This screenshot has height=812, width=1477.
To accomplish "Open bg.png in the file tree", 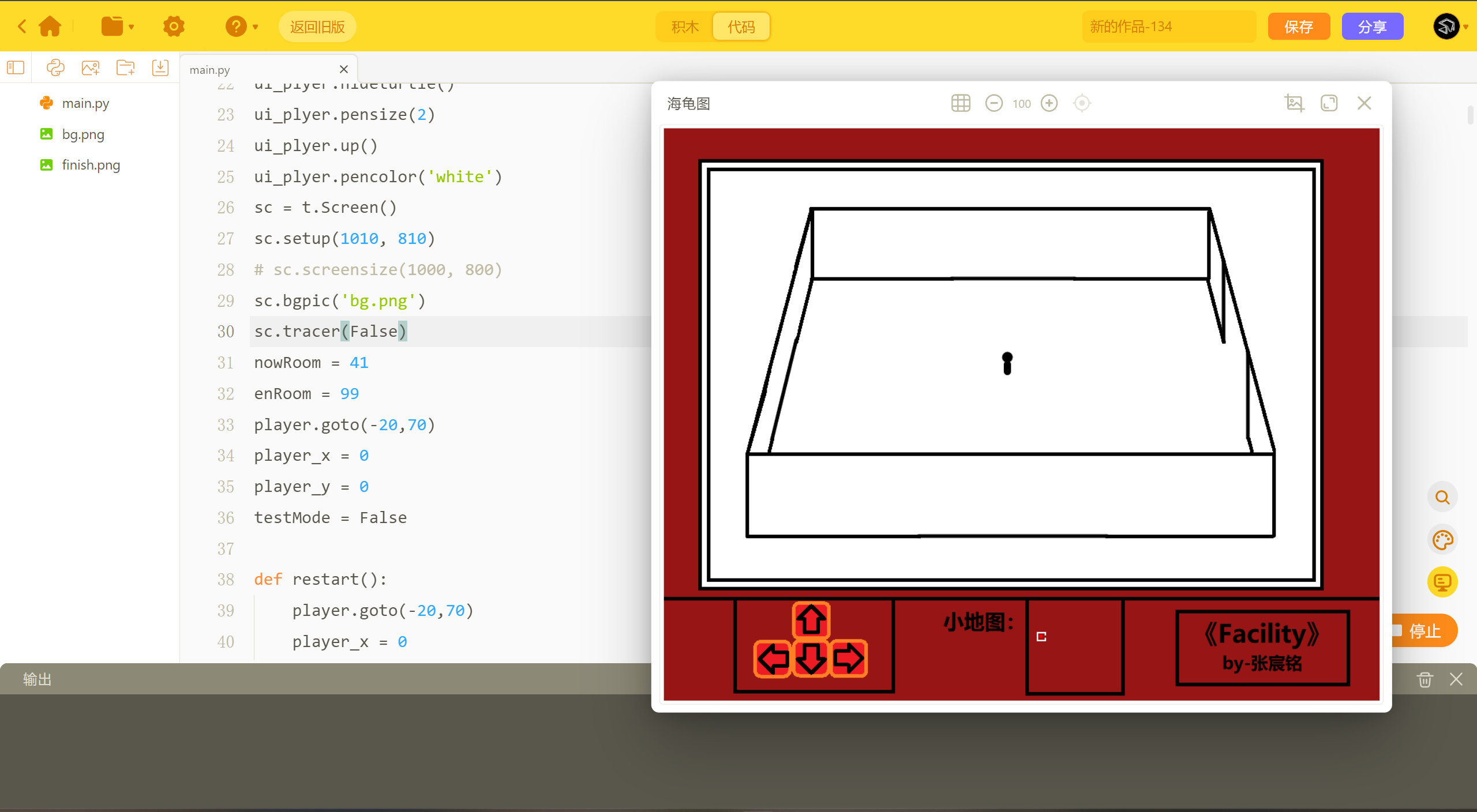I will pos(83,134).
